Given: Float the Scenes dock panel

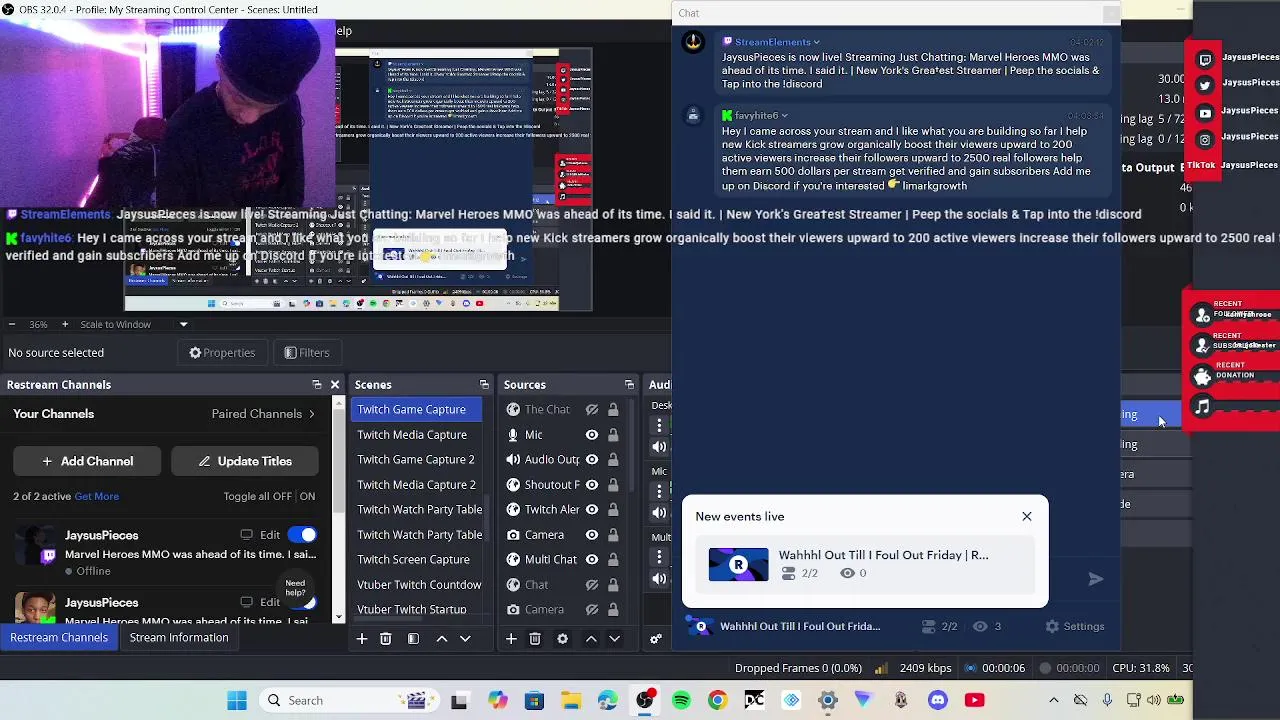Looking at the screenshot, I should coord(484,385).
